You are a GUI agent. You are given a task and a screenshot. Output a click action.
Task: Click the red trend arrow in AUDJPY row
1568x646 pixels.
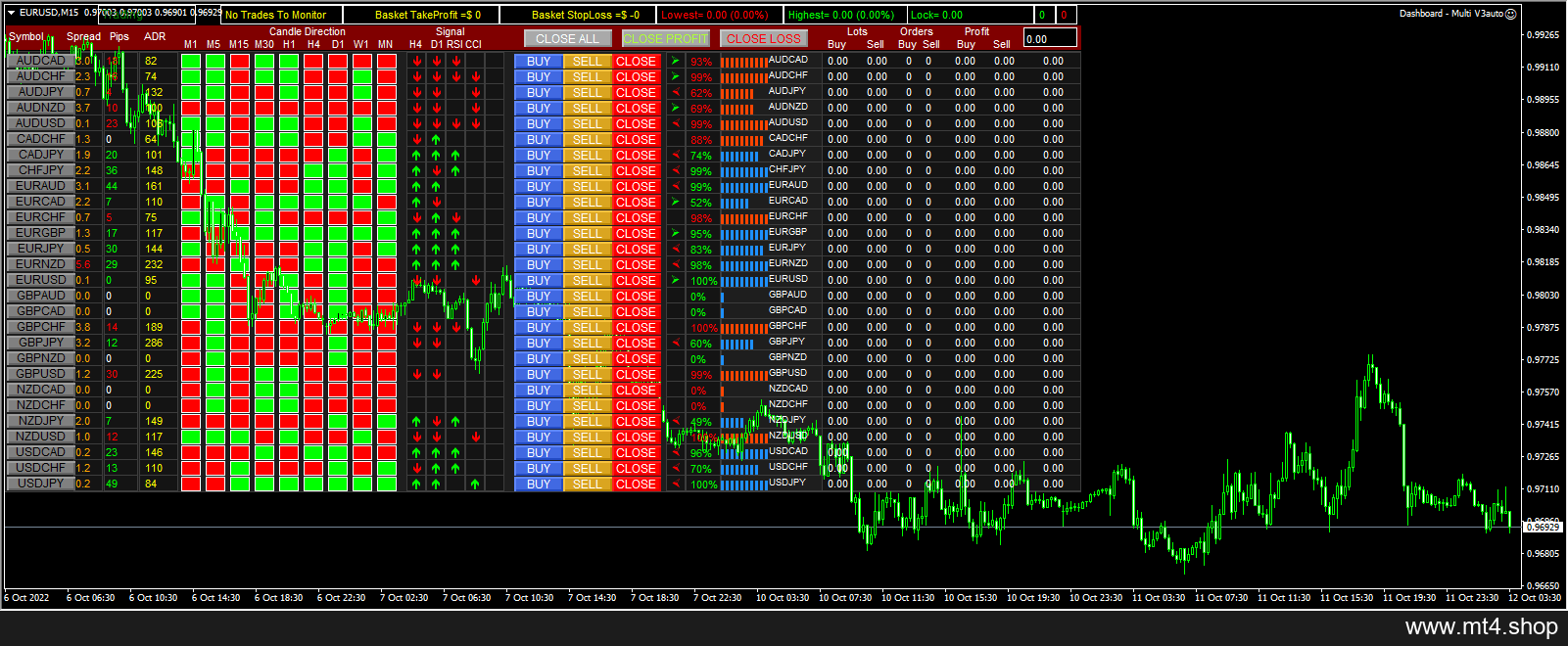pyautogui.click(x=675, y=92)
